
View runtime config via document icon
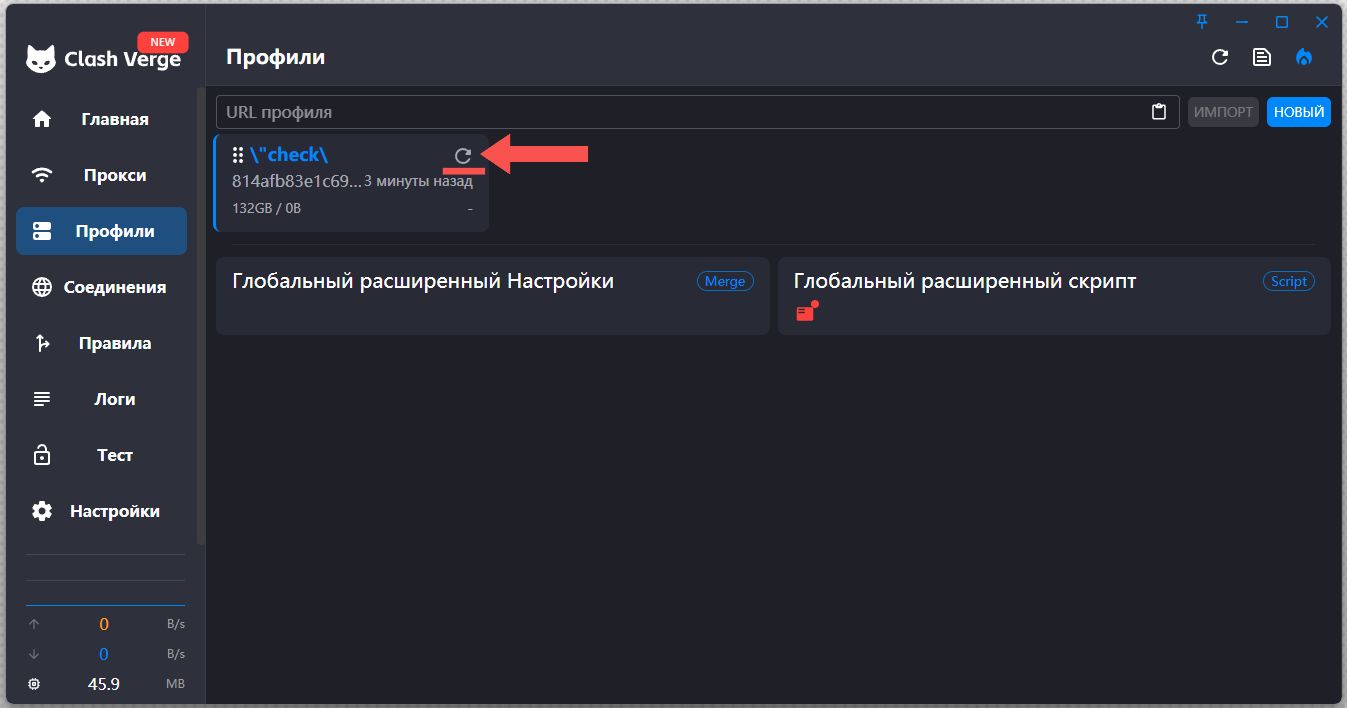click(1261, 57)
